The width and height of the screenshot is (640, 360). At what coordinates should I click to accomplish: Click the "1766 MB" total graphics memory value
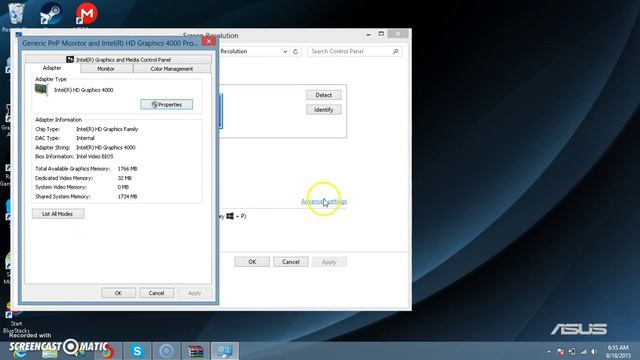(127, 169)
